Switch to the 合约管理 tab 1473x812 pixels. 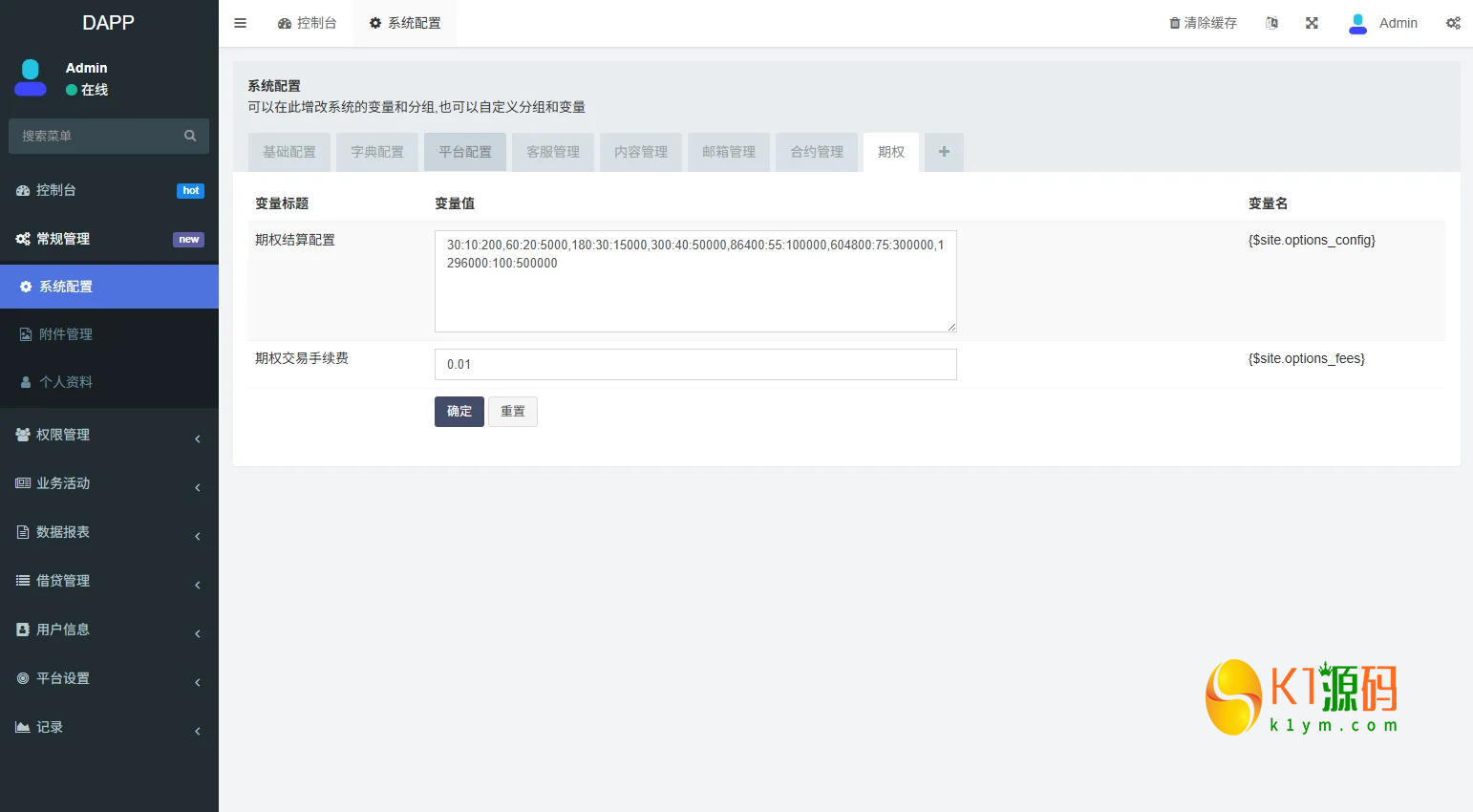coord(817,152)
